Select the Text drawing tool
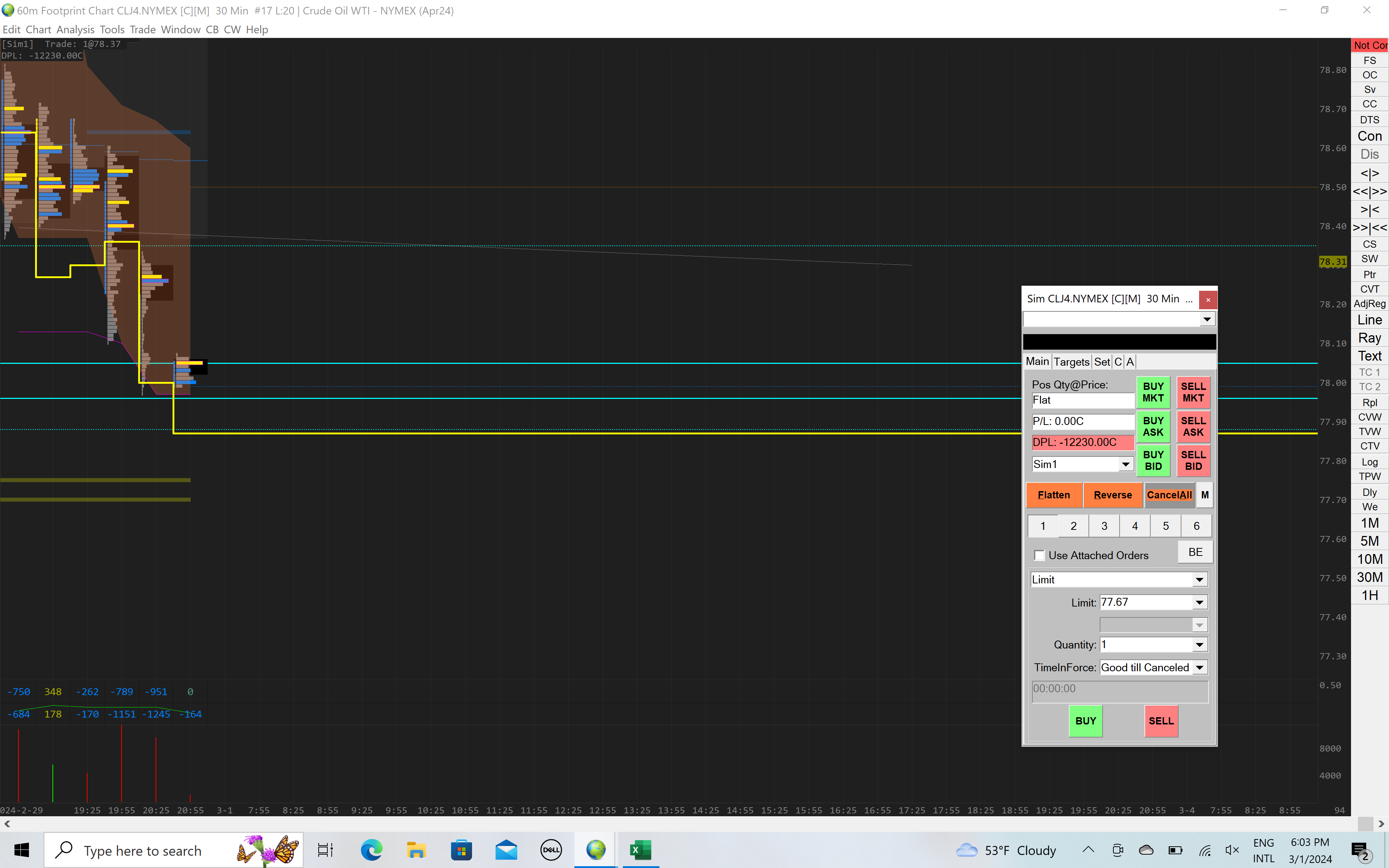Viewport: 1389px width, 868px height. click(x=1369, y=356)
